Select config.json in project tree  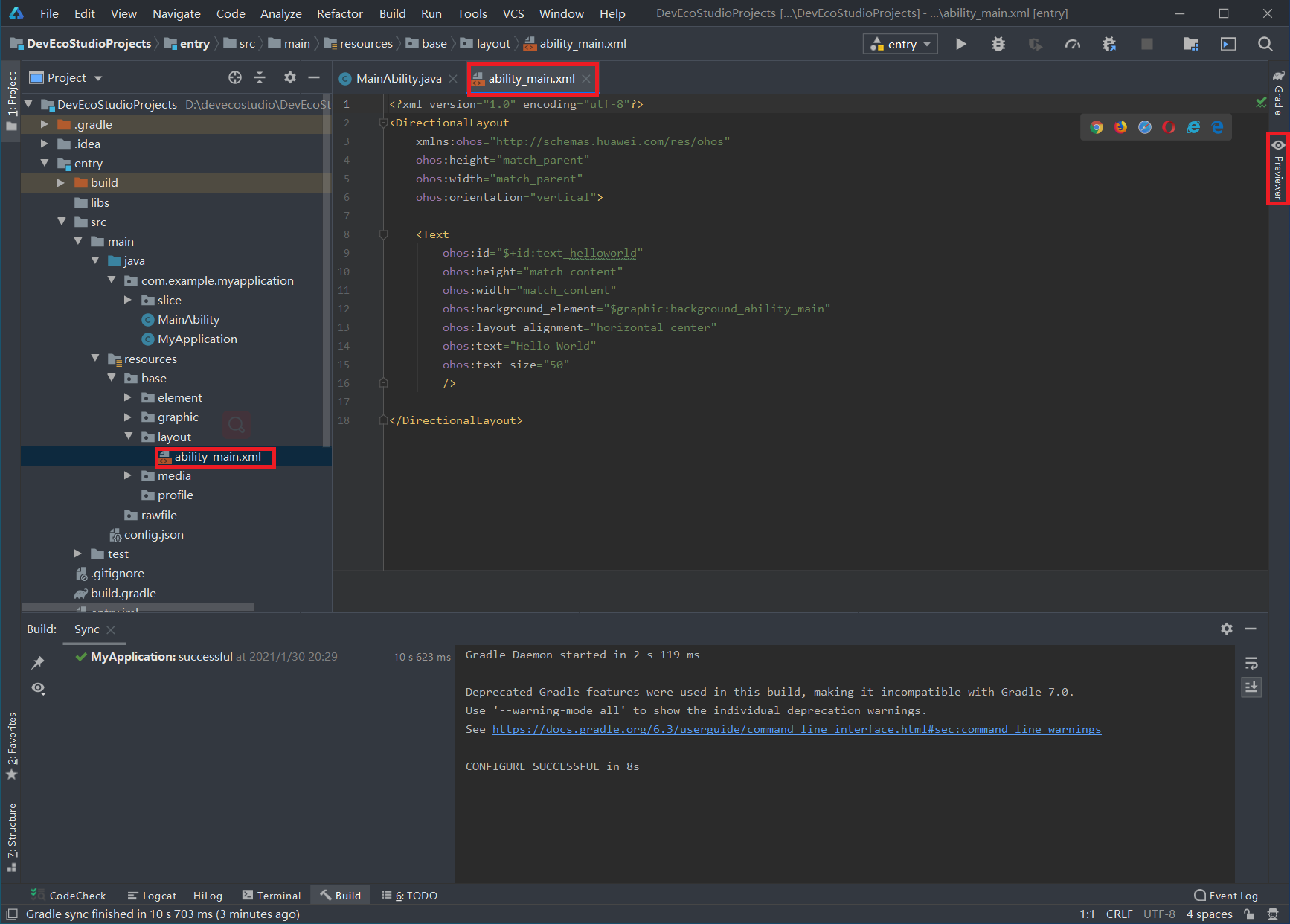[153, 534]
